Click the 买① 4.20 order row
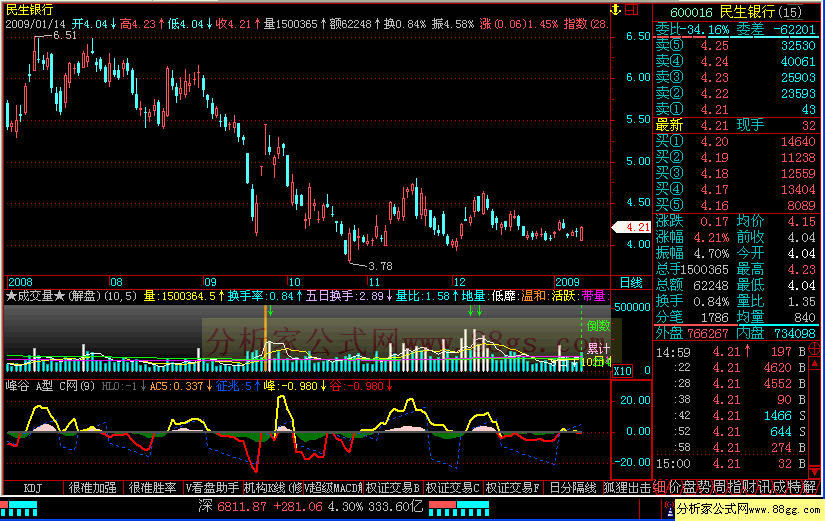825x521 pixels. pyautogui.click(x=736, y=142)
